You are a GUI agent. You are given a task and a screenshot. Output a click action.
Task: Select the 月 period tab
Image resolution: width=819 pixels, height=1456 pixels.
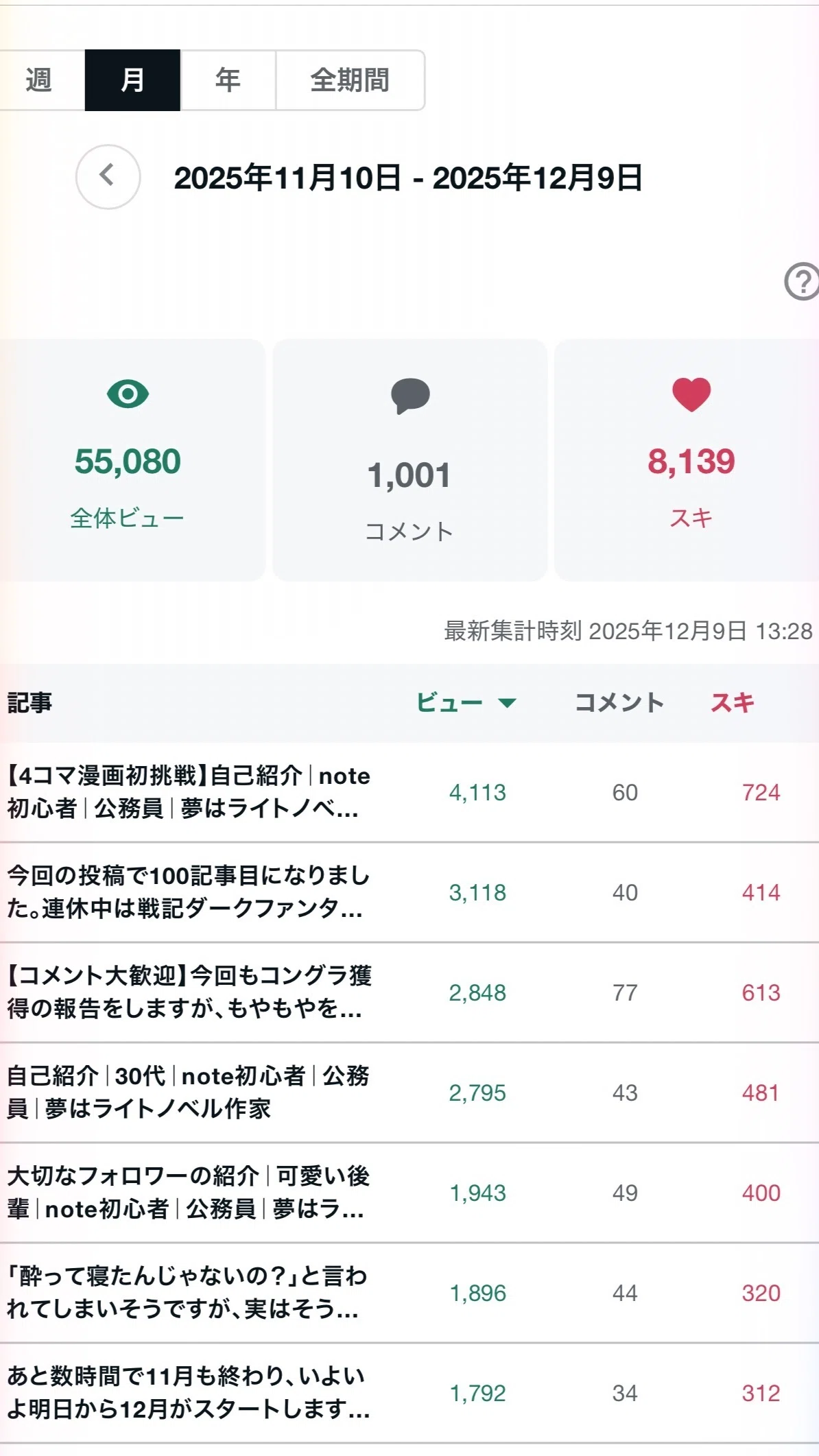(x=132, y=80)
